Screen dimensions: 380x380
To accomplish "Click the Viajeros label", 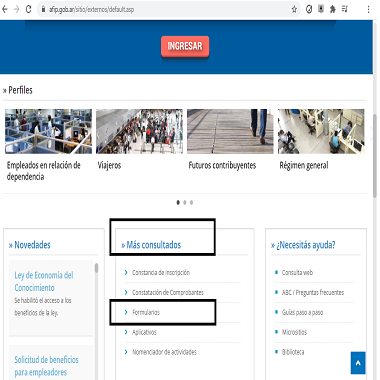I will click(109, 165).
